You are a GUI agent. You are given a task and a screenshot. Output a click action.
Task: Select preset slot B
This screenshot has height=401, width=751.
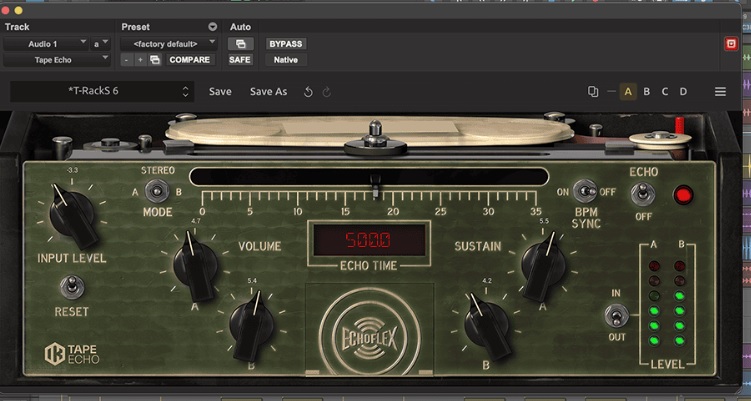647,92
